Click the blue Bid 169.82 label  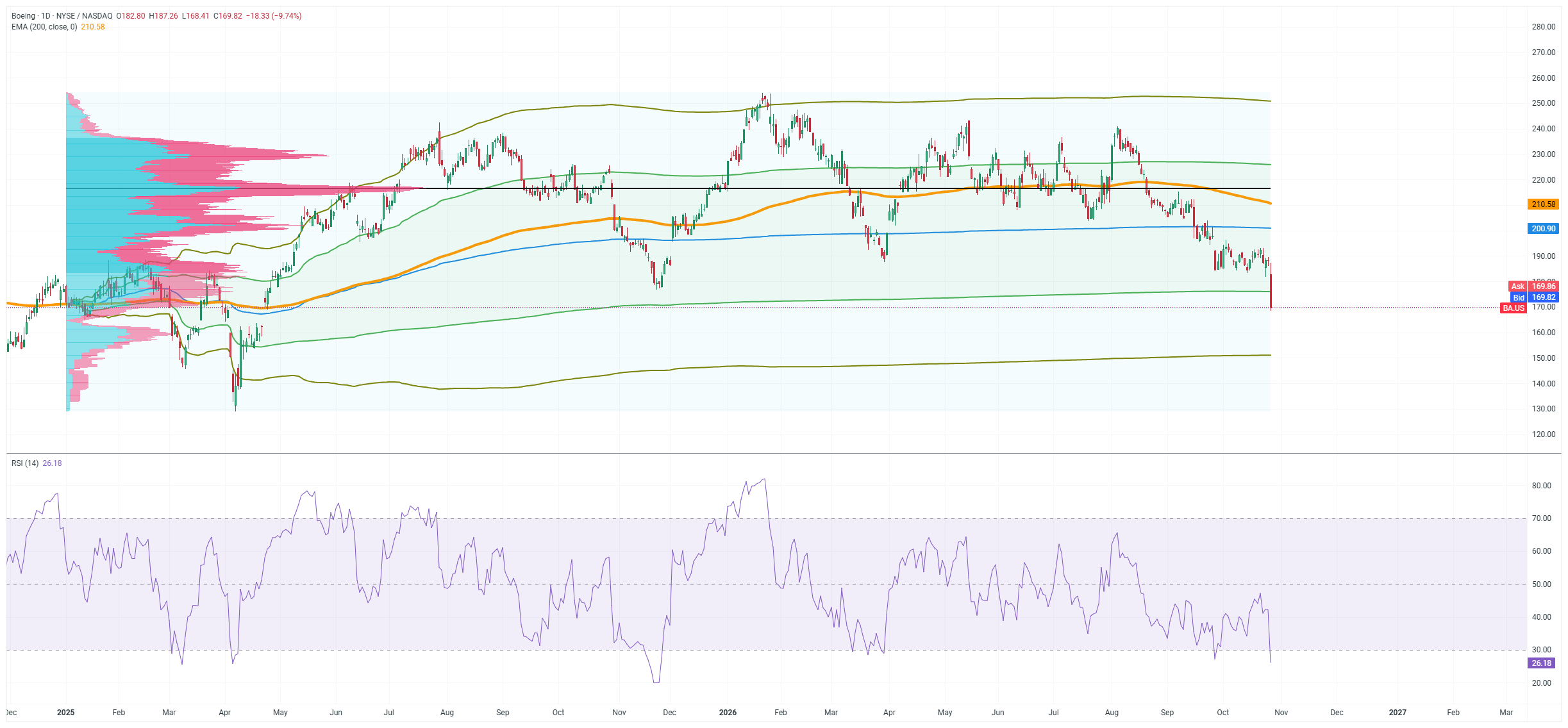(x=1533, y=297)
